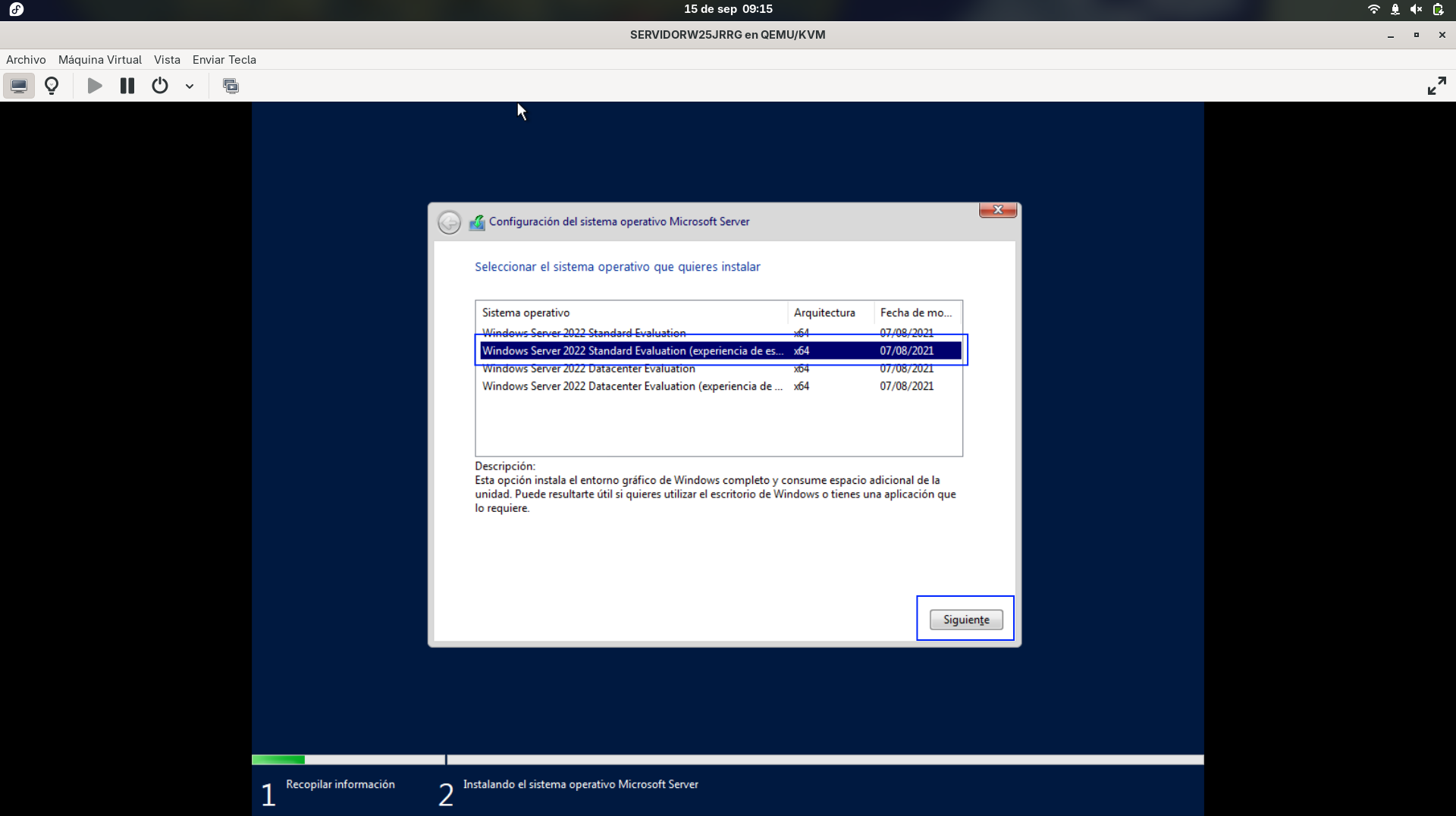The image size is (1456, 816).
Task: Click the Siguiente button
Action: (x=966, y=620)
